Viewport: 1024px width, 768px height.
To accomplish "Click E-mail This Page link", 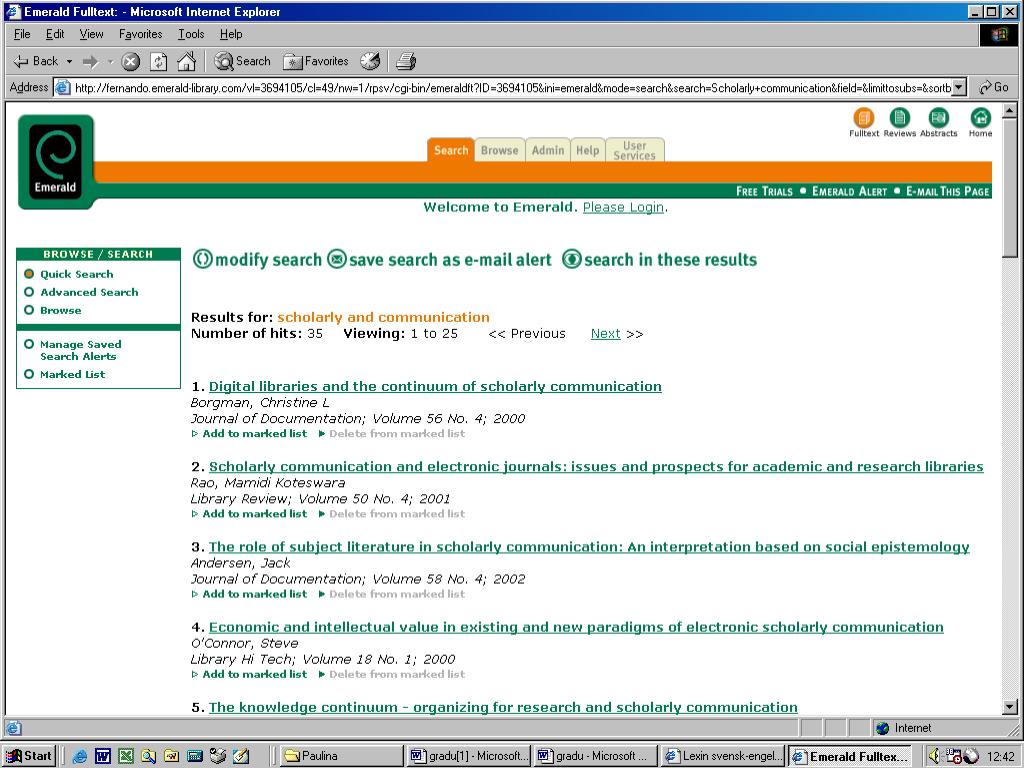I will tap(948, 191).
